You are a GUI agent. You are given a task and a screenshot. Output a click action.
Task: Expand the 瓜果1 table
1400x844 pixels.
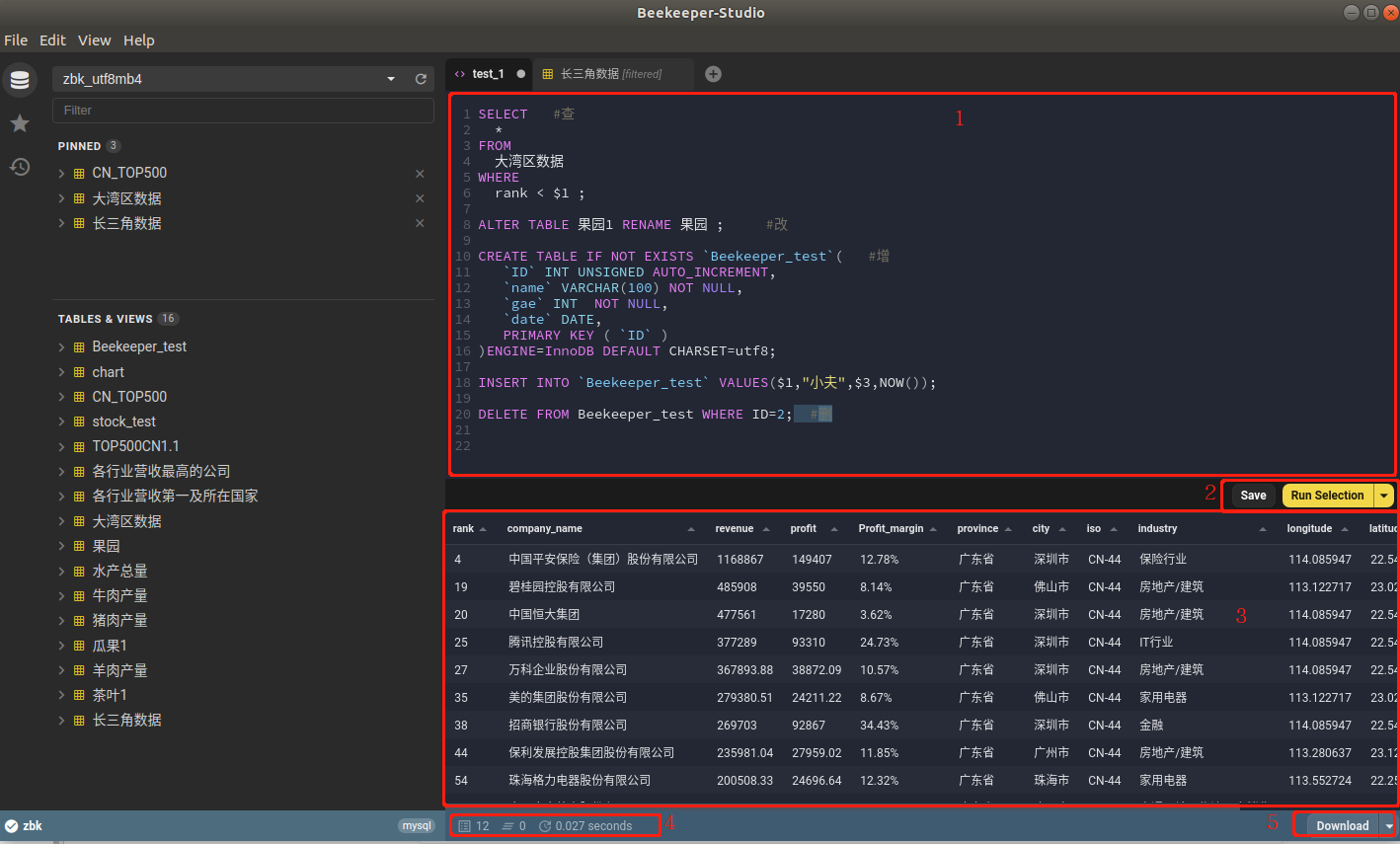click(x=61, y=646)
